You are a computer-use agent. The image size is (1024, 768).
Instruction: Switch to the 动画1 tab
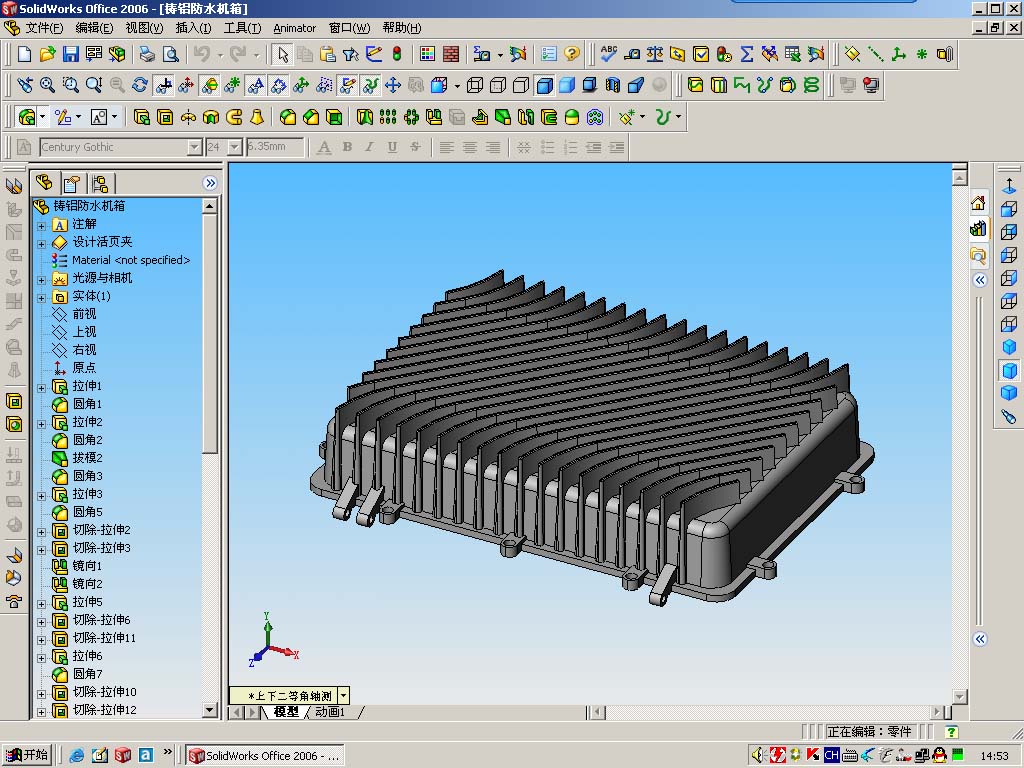click(330, 712)
